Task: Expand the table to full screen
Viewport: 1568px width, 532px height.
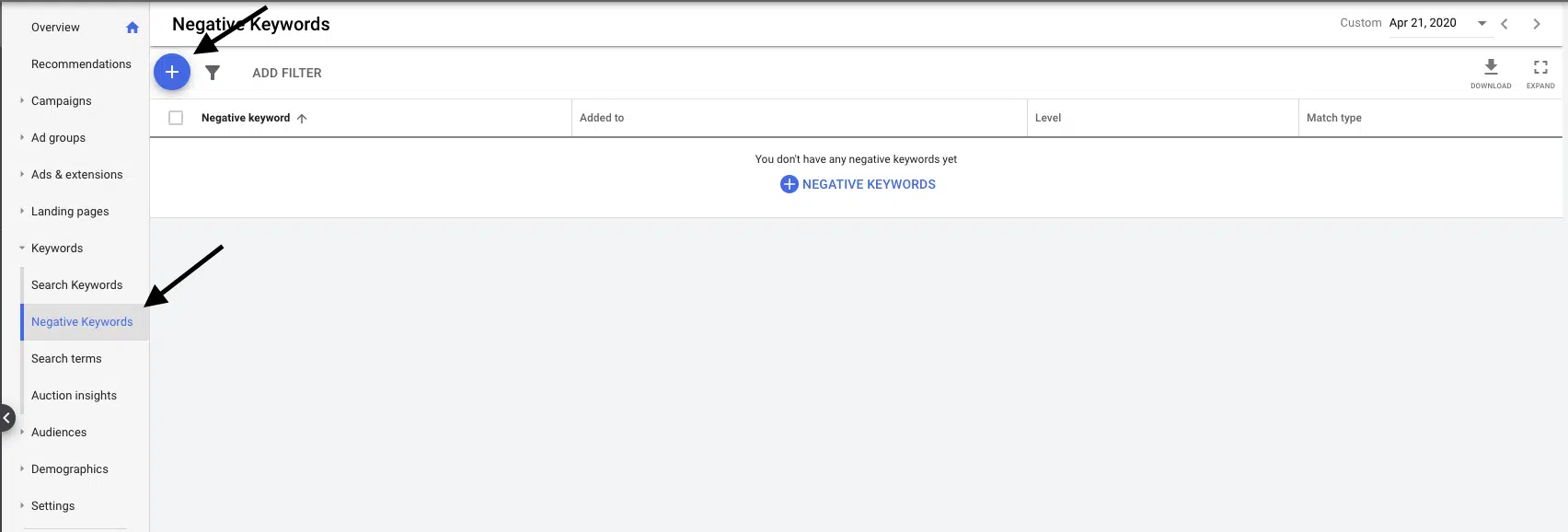Action: (x=1540, y=74)
